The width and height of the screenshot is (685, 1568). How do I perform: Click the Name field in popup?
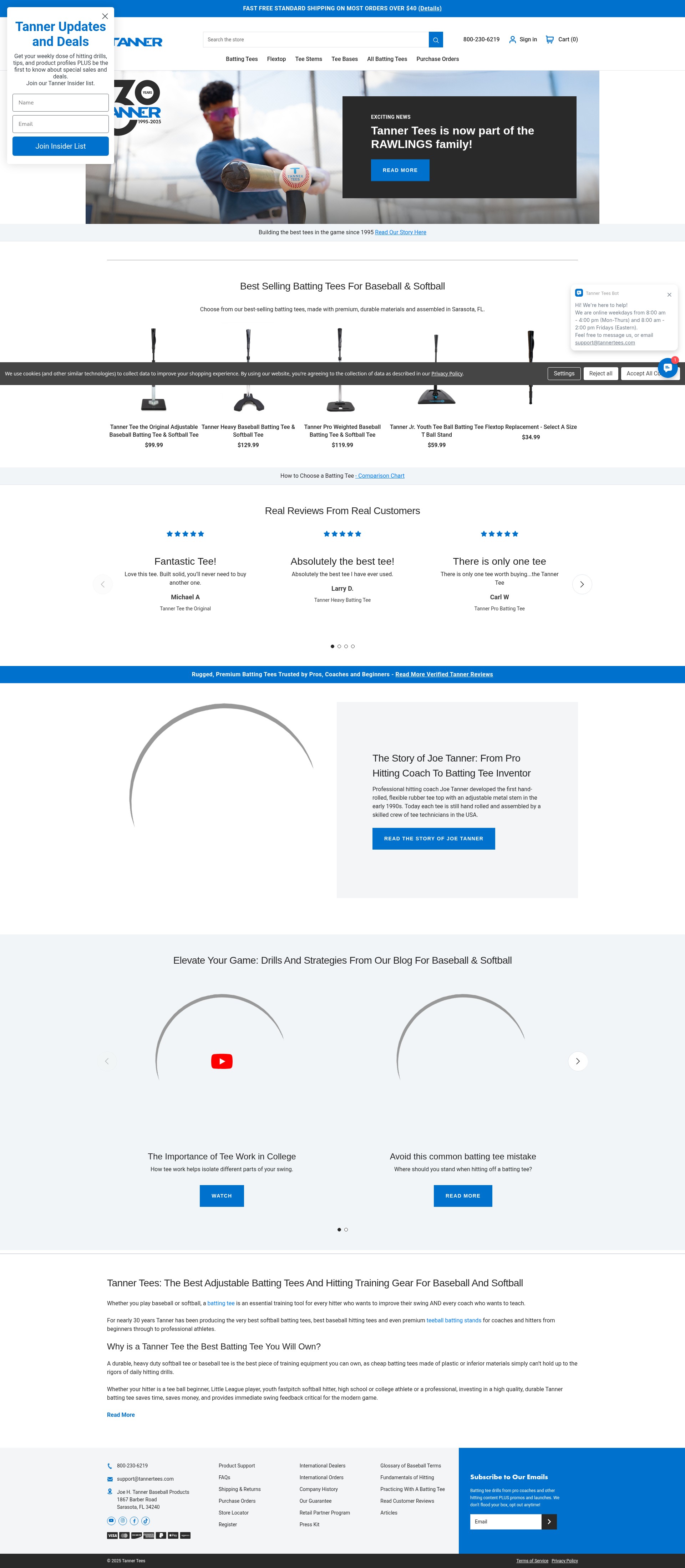(61, 103)
